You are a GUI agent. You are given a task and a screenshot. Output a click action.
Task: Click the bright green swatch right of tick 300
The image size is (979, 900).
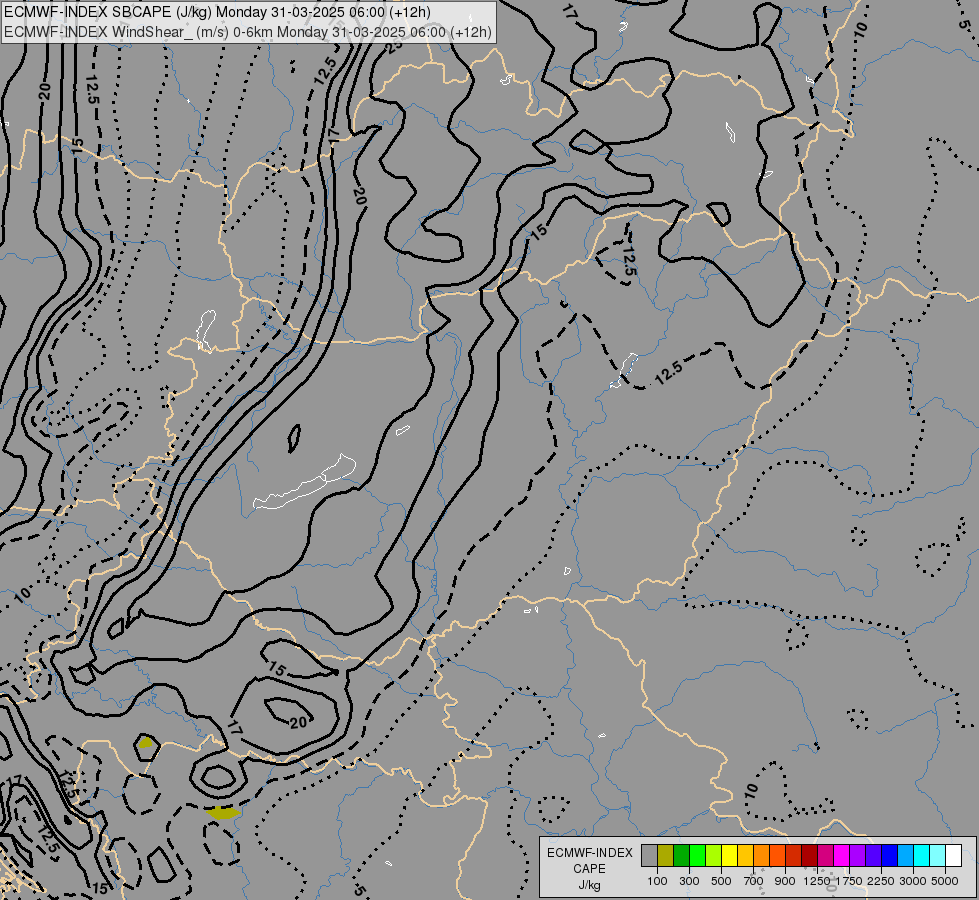[x=697, y=856]
